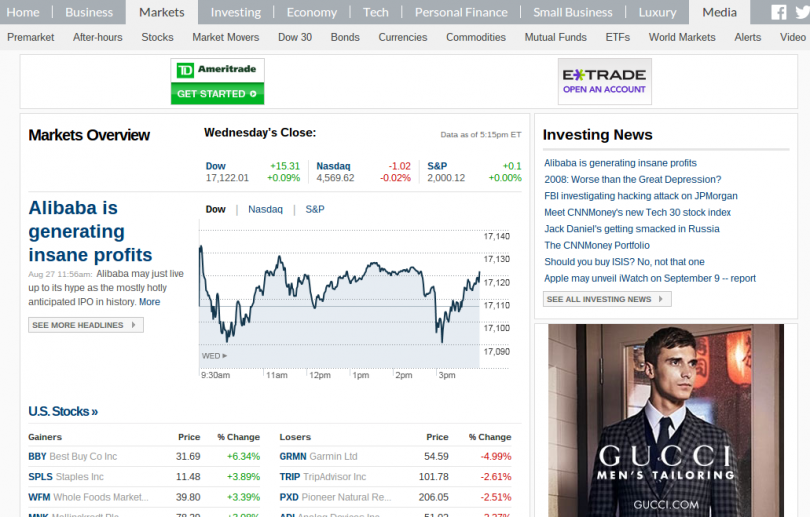The width and height of the screenshot is (810, 517).
Task: Open the U.S. Stocks section link
Action: pyautogui.click(x=63, y=411)
